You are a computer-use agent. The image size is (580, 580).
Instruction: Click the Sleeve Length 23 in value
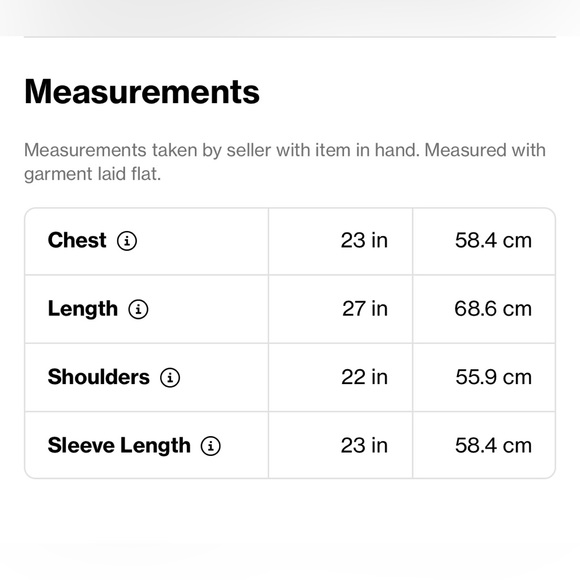[364, 446]
